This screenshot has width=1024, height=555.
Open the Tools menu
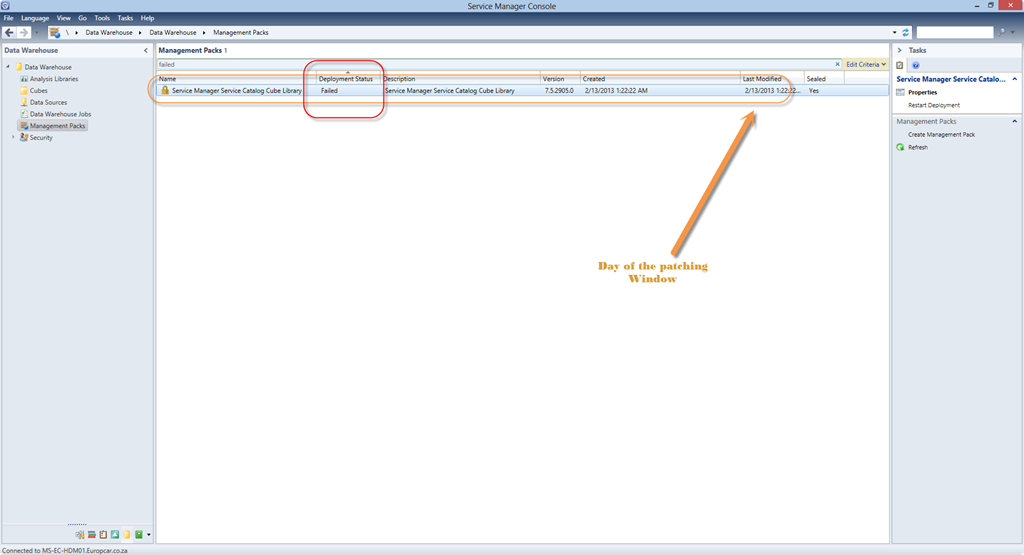coord(102,18)
